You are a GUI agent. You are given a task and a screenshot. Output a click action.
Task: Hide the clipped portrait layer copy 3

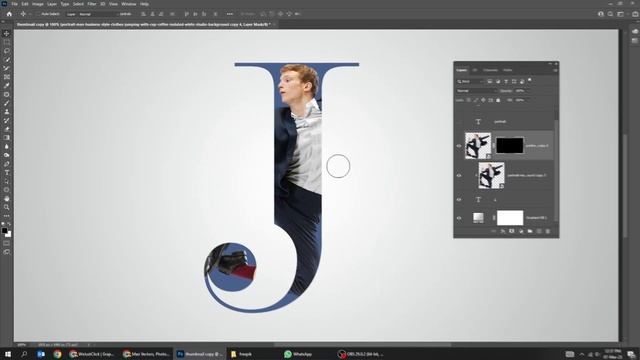tap(459, 176)
